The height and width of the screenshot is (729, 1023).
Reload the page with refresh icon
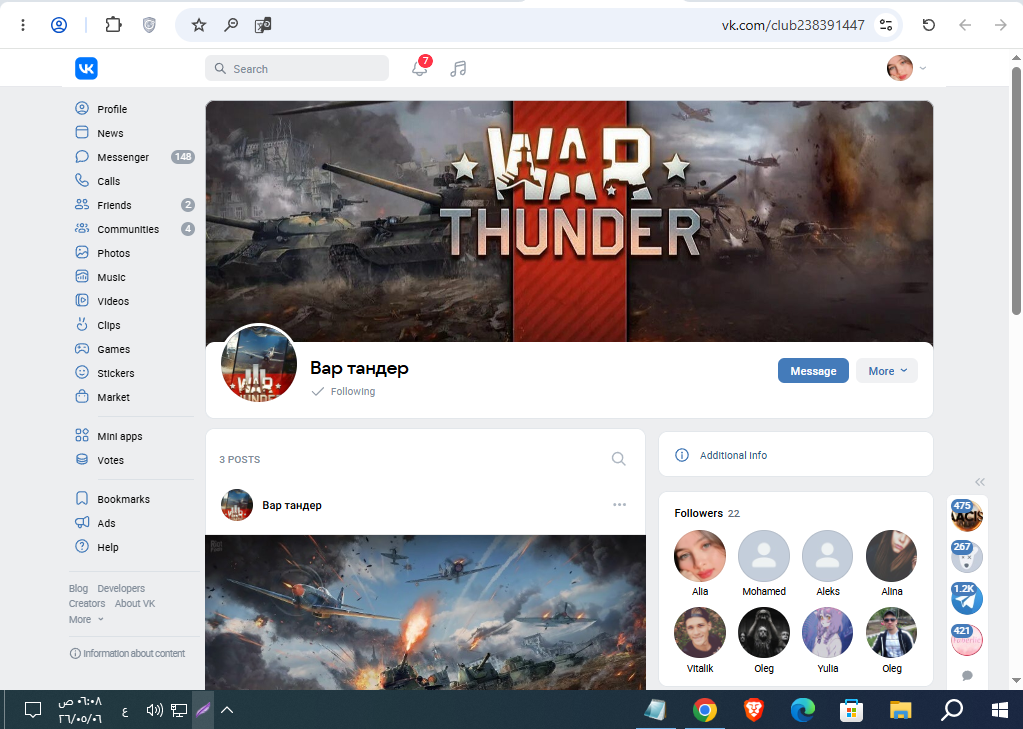928,25
